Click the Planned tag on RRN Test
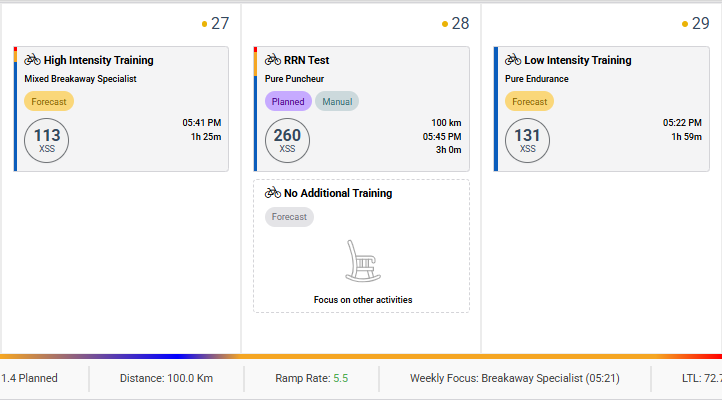This screenshot has height=400, width=722. 288,101
